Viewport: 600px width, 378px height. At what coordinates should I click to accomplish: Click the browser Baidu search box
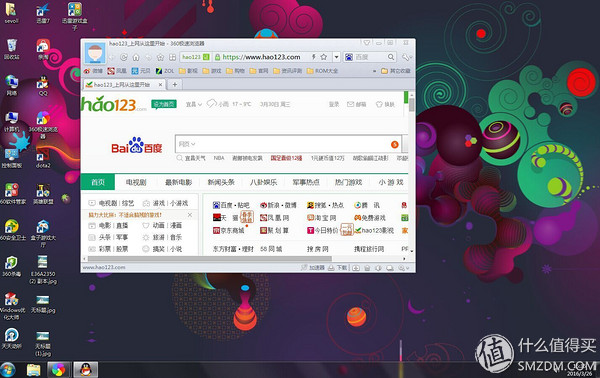370,57
